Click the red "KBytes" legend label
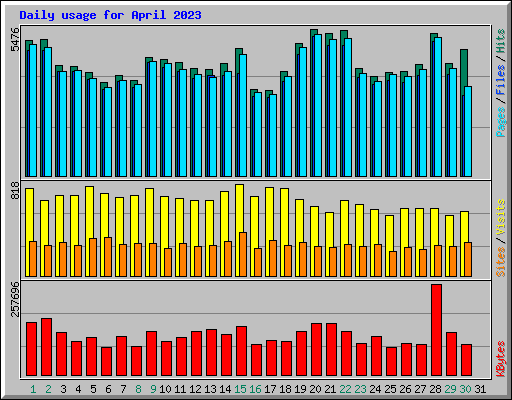Screen dimensions: 512x400 coord(501,359)
